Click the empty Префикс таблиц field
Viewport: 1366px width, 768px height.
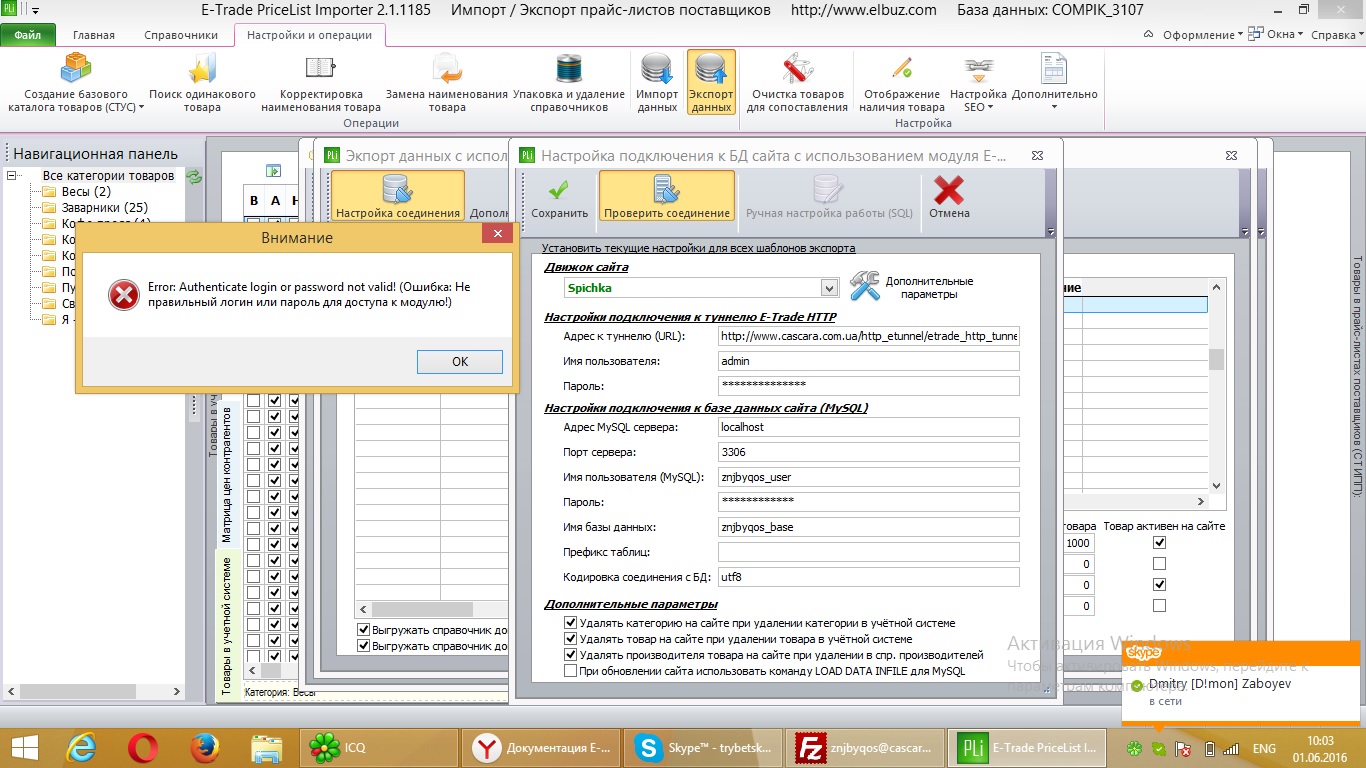click(x=869, y=552)
